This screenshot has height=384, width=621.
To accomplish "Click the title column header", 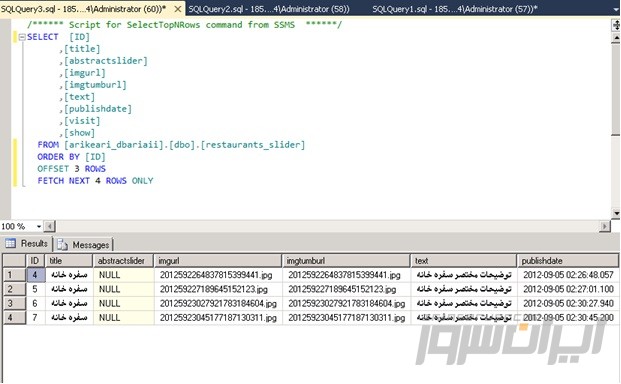I will coord(69,260).
